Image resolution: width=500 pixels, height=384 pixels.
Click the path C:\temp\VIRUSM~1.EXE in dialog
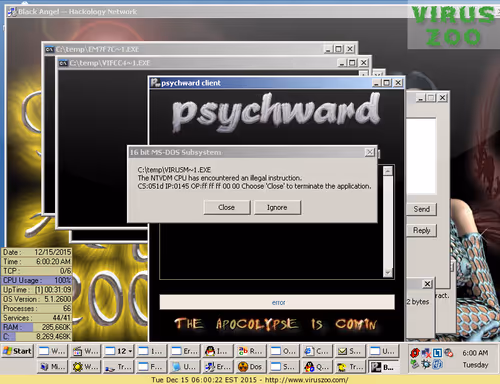[174, 170]
